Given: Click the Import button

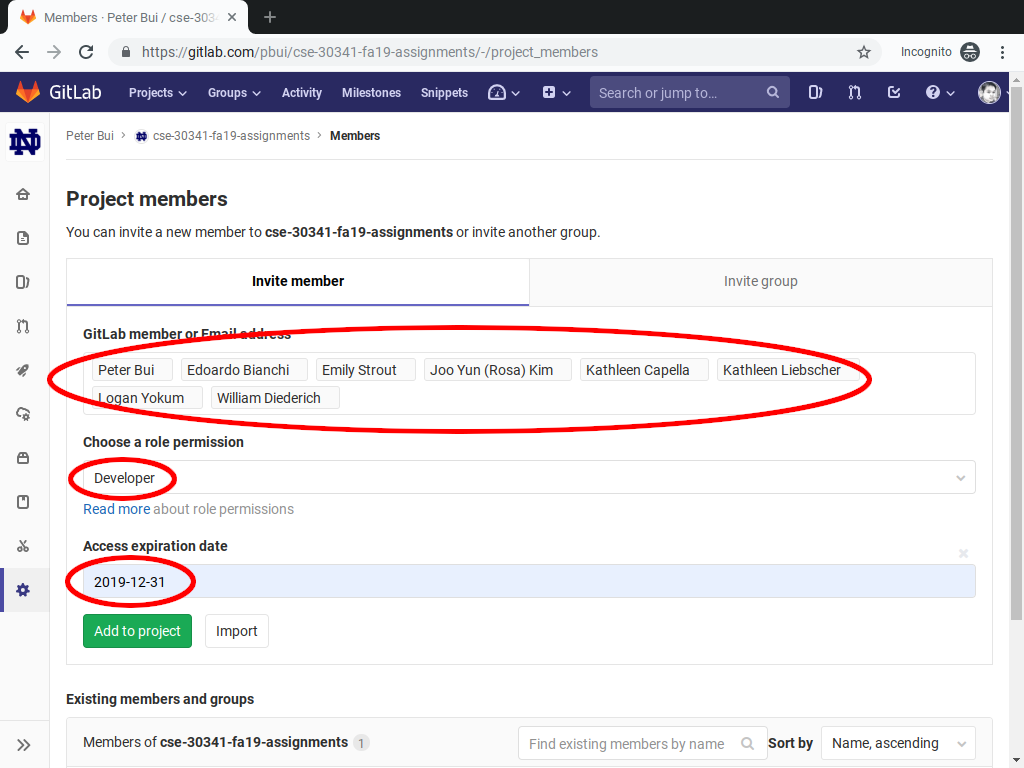Looking at the screenshot, I should click(236, 631).
